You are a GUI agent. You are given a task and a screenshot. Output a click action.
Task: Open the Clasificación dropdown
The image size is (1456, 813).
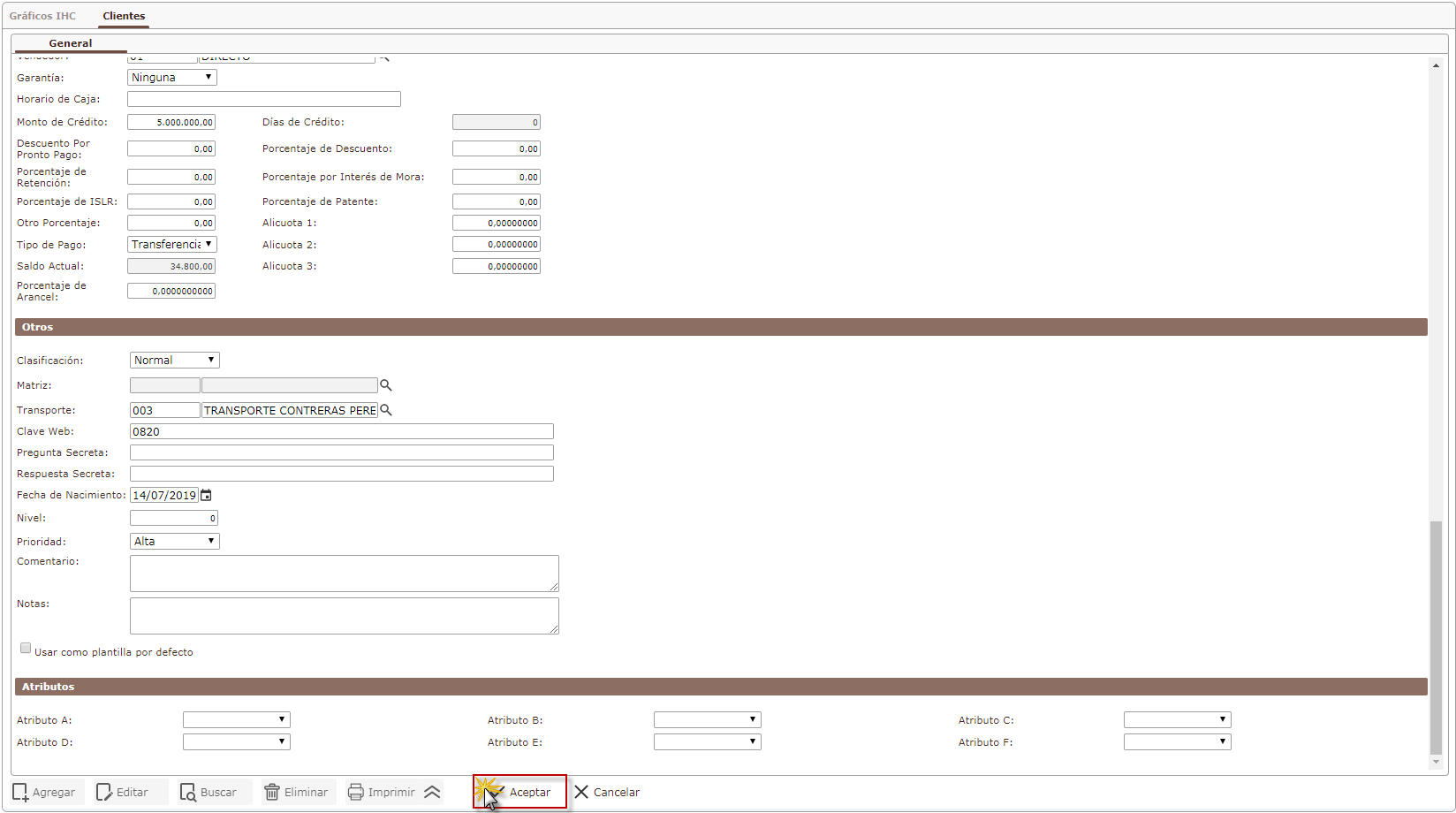click(175, 361)
